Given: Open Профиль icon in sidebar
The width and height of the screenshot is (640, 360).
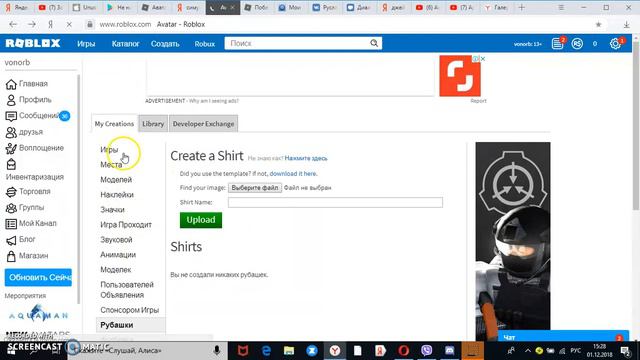Looking at the screenshot, I should (11, 100).
